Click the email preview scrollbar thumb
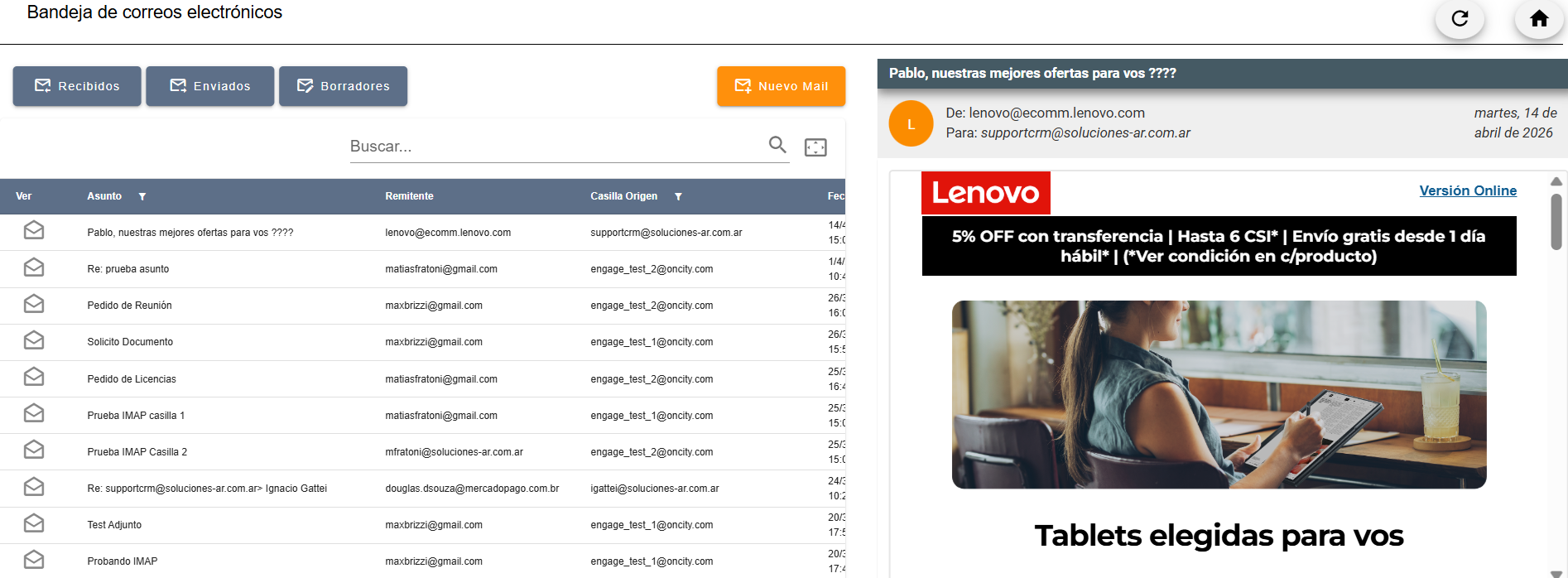 pos(1556,221)
